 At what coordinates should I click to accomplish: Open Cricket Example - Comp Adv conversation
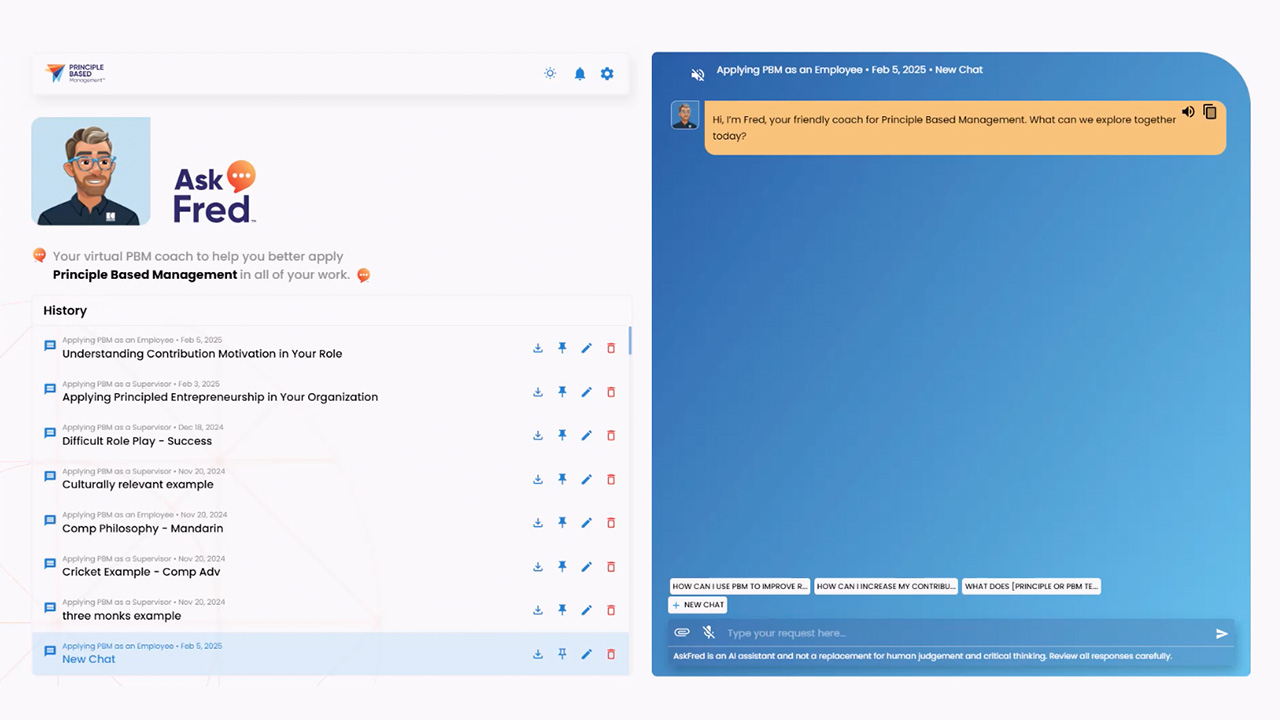(x=141, y=572)
